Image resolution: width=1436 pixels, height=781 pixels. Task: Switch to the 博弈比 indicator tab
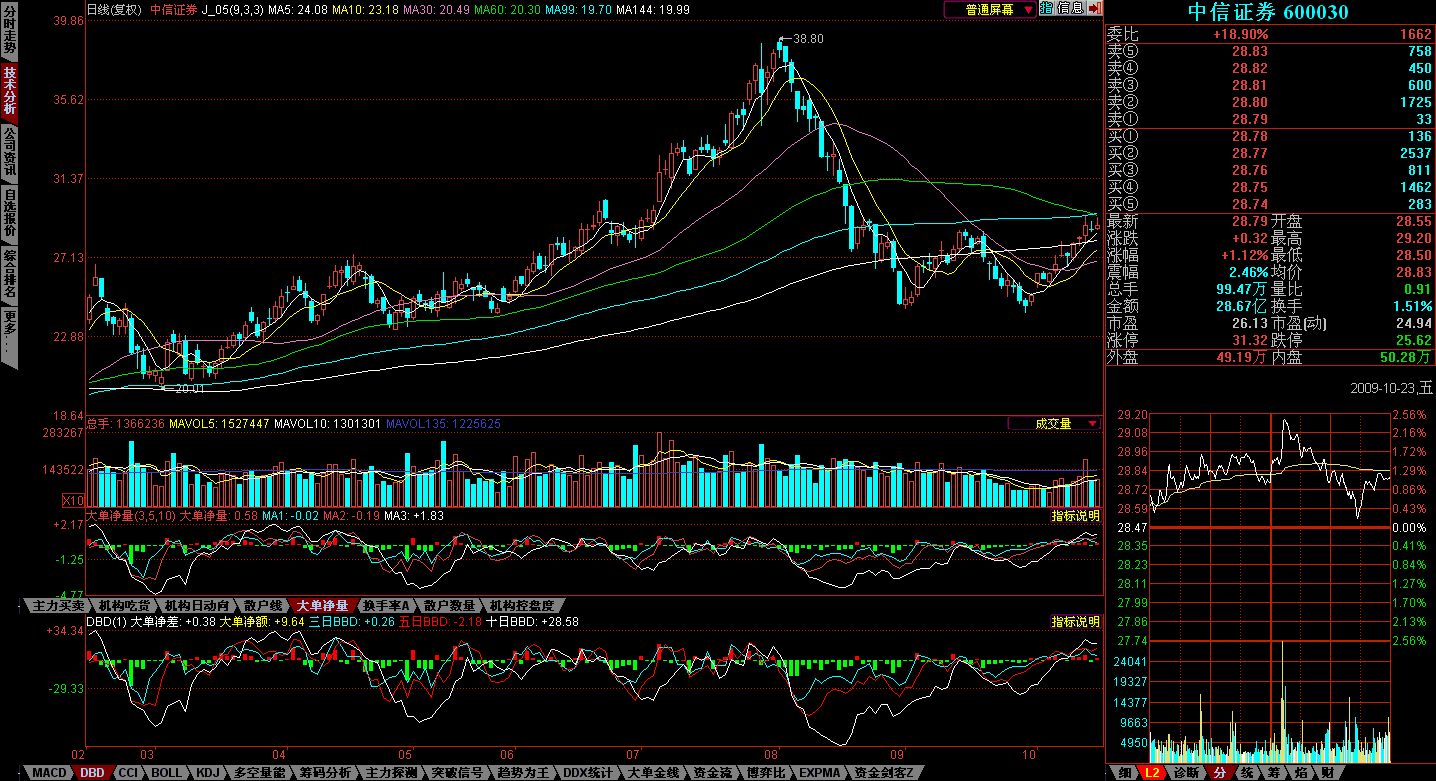point(768,773)
